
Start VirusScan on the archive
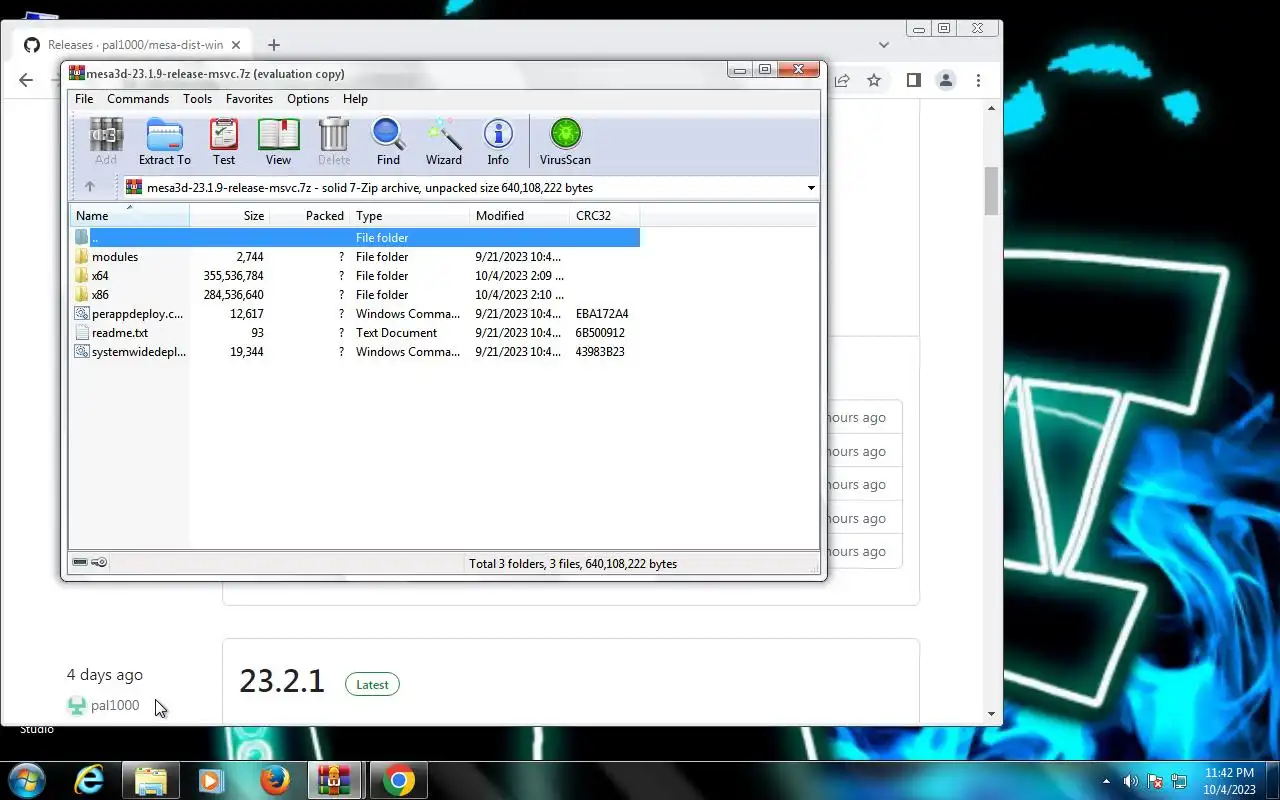click(565, 141)
